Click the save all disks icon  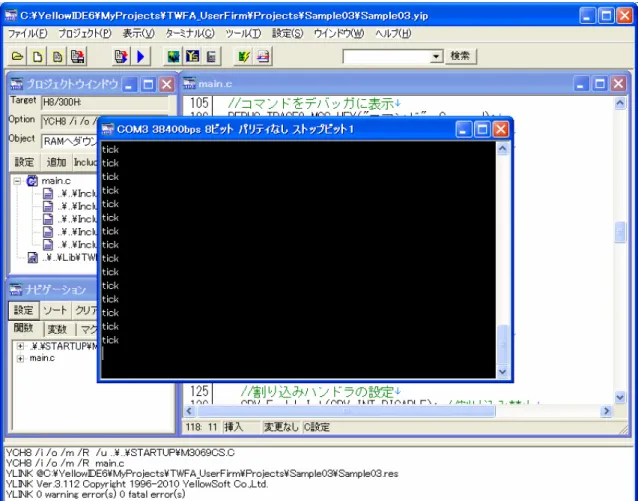tap(77, 57)
